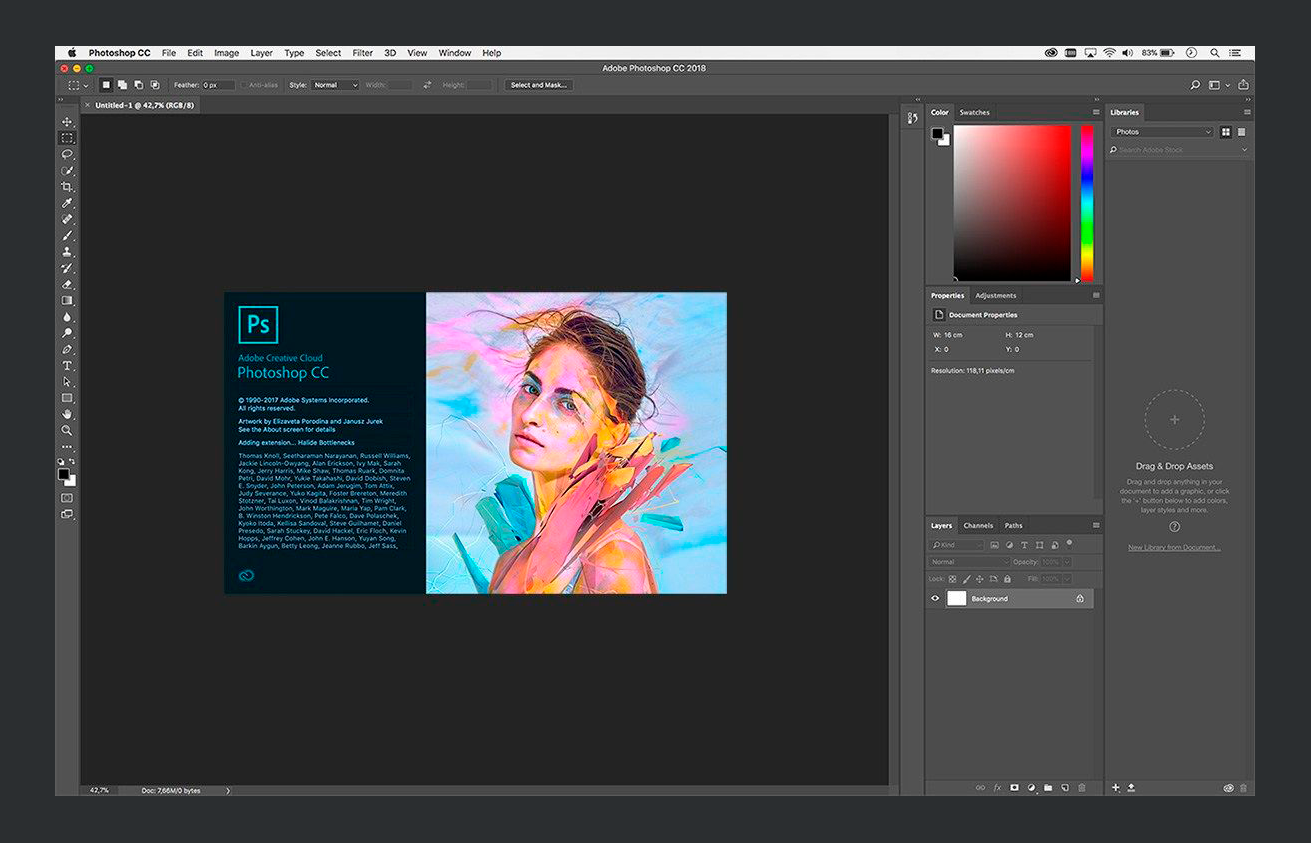Viewport: 1311px width, 843px height.
Task: Switch to the Adjustments tab
Action: click(x=996, y=296)
